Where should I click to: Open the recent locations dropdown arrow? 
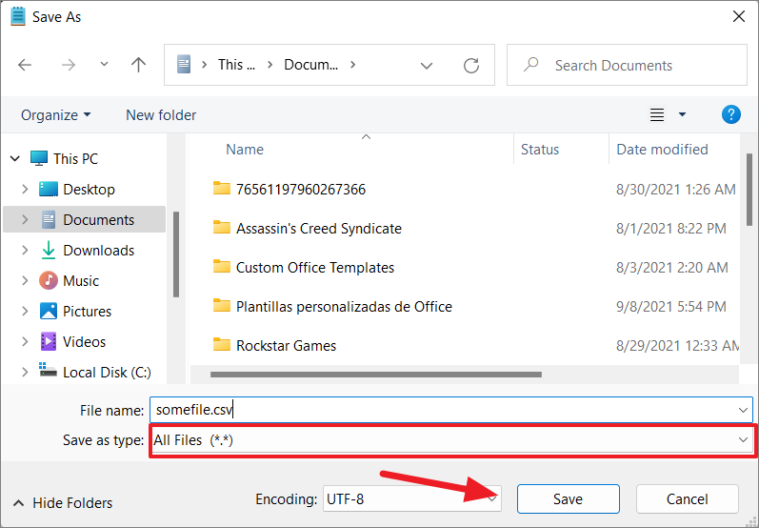(105, 65)
